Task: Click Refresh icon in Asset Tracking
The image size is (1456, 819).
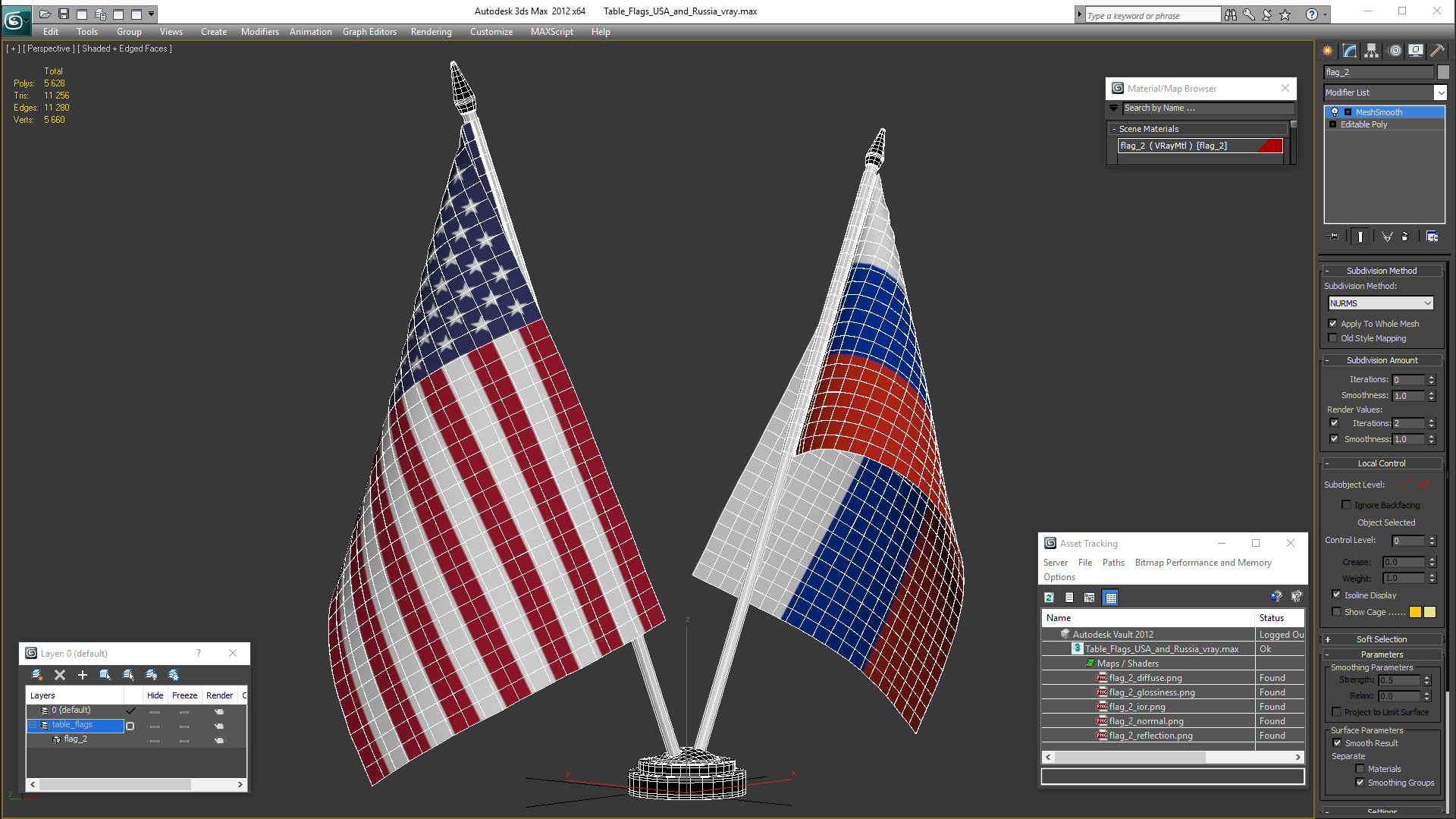Action: (1049, 598)
